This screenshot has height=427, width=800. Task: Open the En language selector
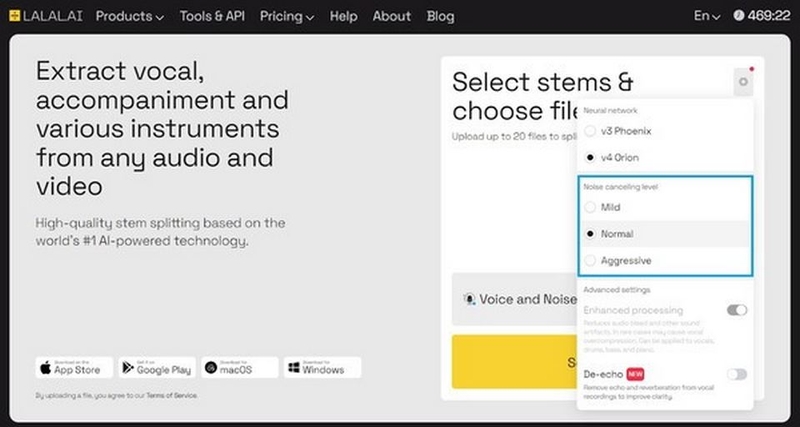coord(707,16)
